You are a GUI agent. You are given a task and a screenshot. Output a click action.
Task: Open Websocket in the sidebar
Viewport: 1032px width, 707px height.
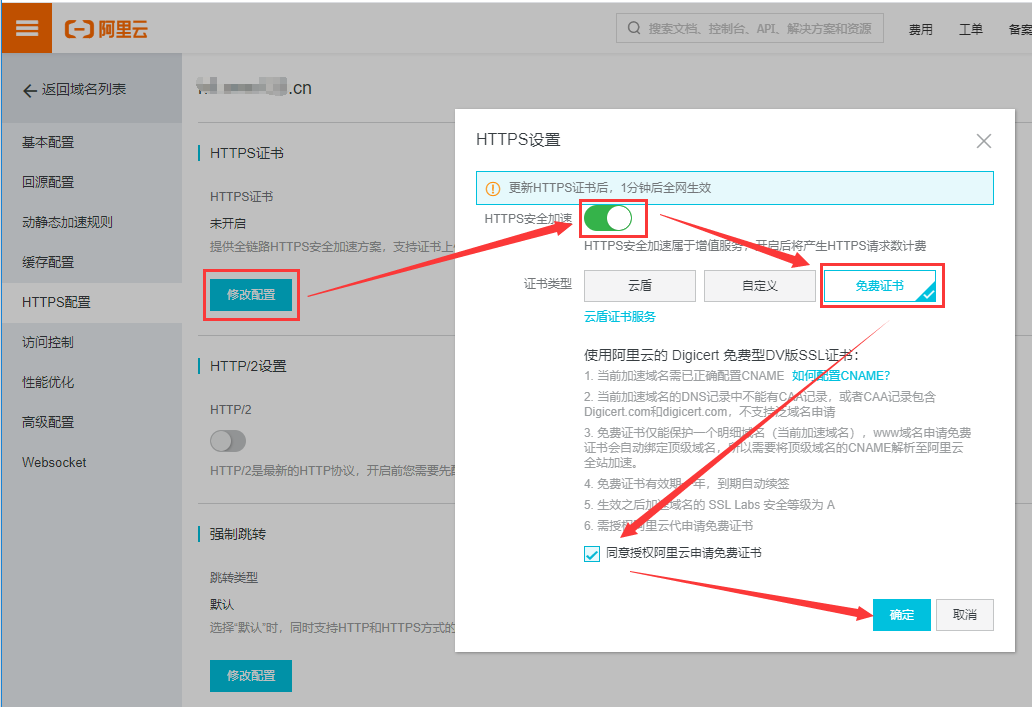click(91, 462)
